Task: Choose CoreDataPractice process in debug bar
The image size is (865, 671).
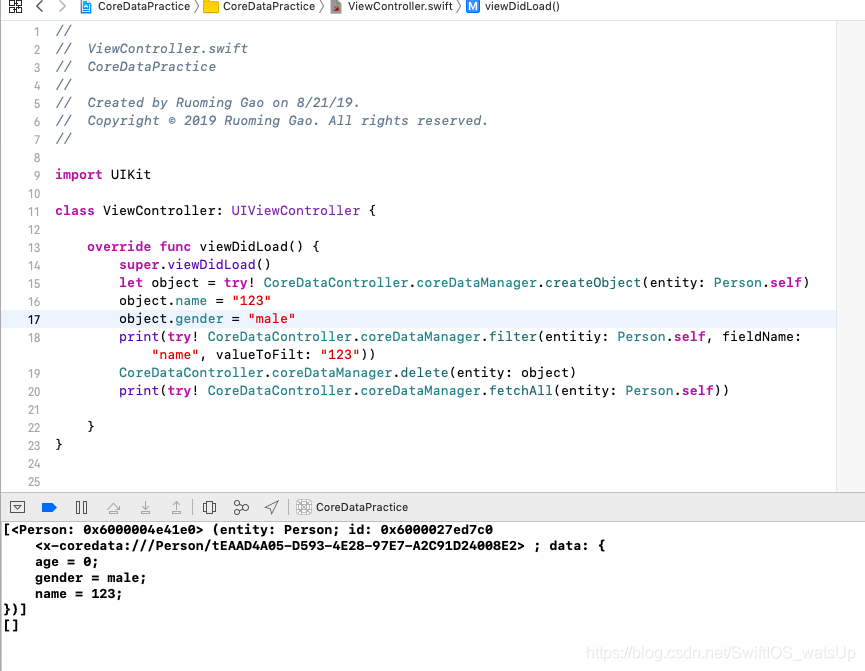Action: point(361,507)
